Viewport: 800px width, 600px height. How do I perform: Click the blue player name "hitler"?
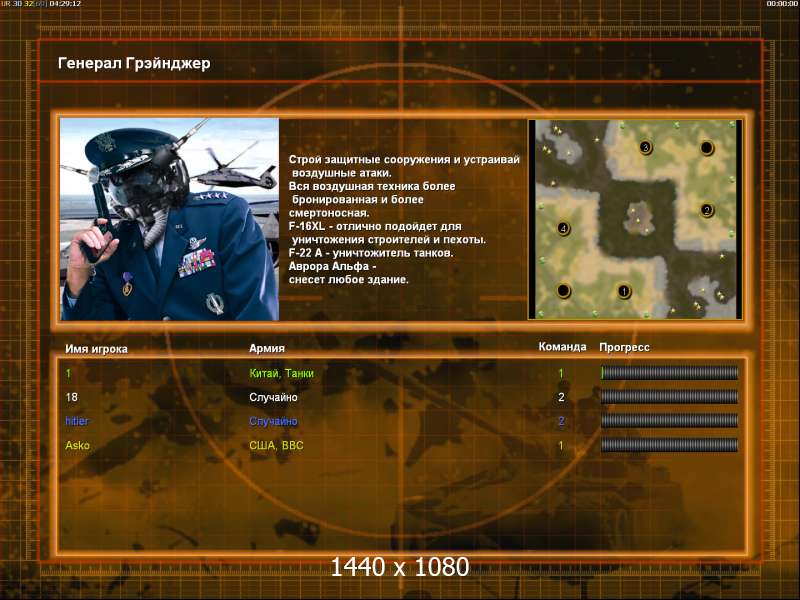[x=77, y=421]
